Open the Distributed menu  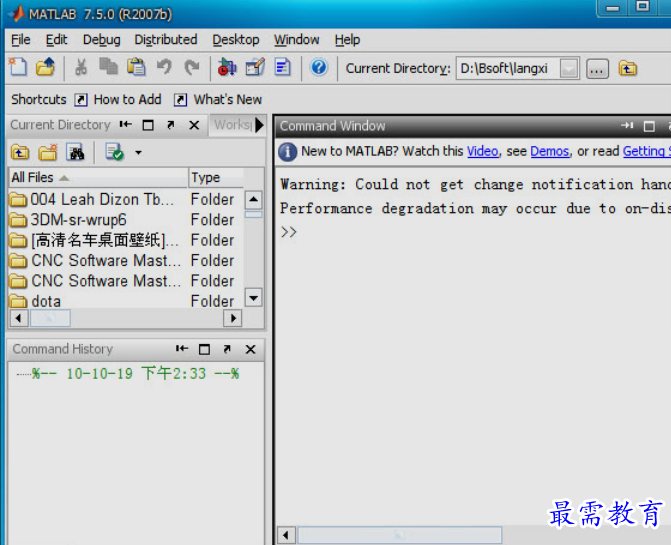pos(166,40)
